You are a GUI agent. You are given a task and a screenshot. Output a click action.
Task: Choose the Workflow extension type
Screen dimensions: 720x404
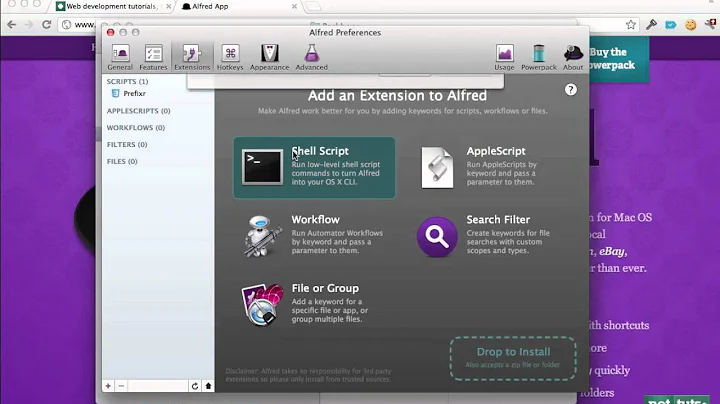coord(314,236)
